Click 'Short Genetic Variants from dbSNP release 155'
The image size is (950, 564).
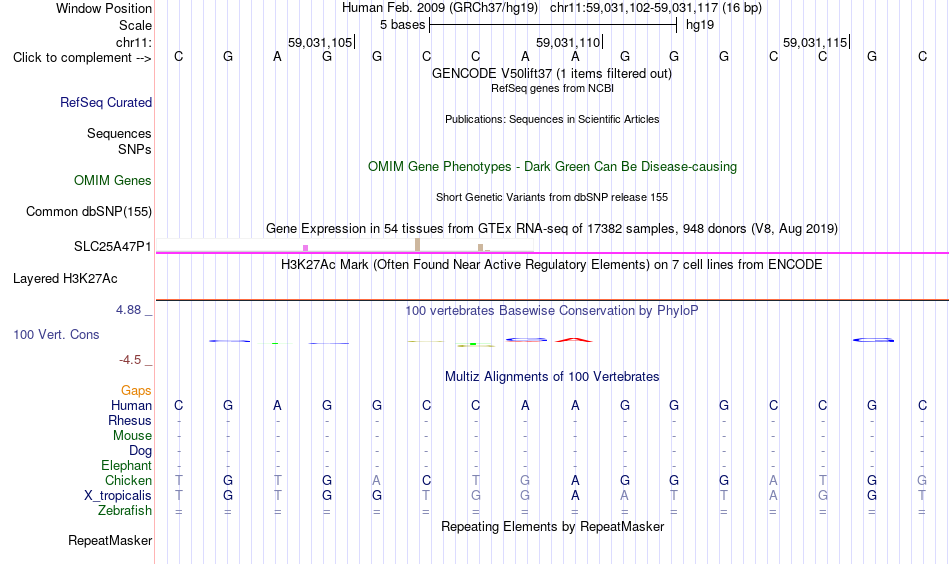[x=552, y=197]
